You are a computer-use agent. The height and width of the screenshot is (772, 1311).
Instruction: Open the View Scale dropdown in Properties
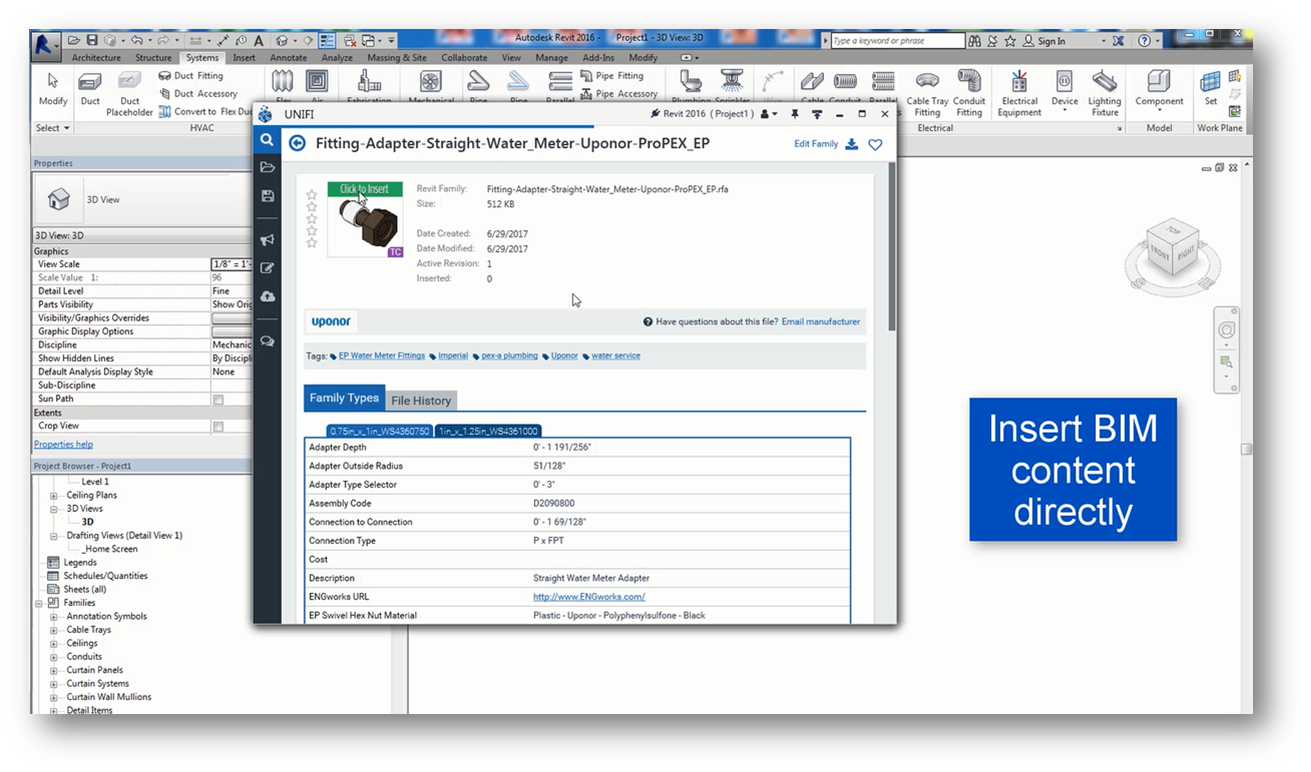point(230,264)
